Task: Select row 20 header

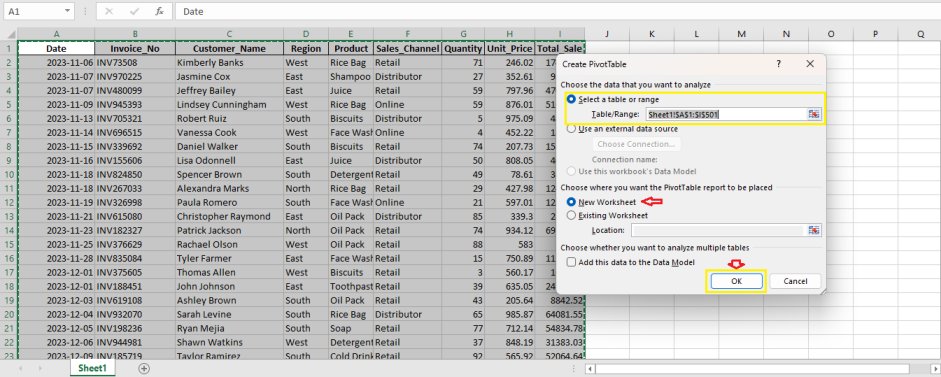Action: (x=9, y=314)
